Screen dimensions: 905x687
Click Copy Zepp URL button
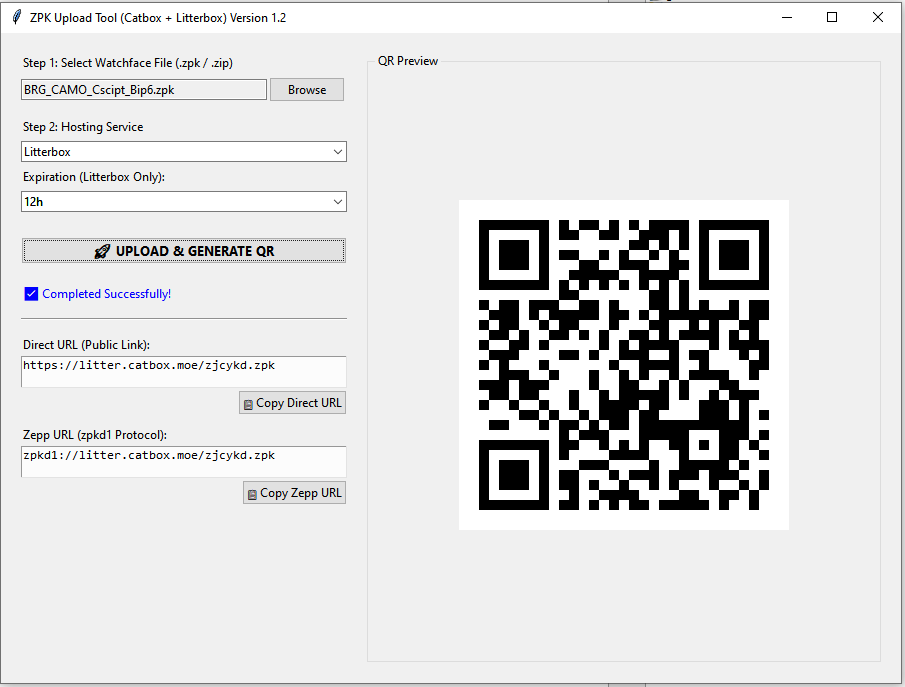pyautogui.click(x=294, y=493)
